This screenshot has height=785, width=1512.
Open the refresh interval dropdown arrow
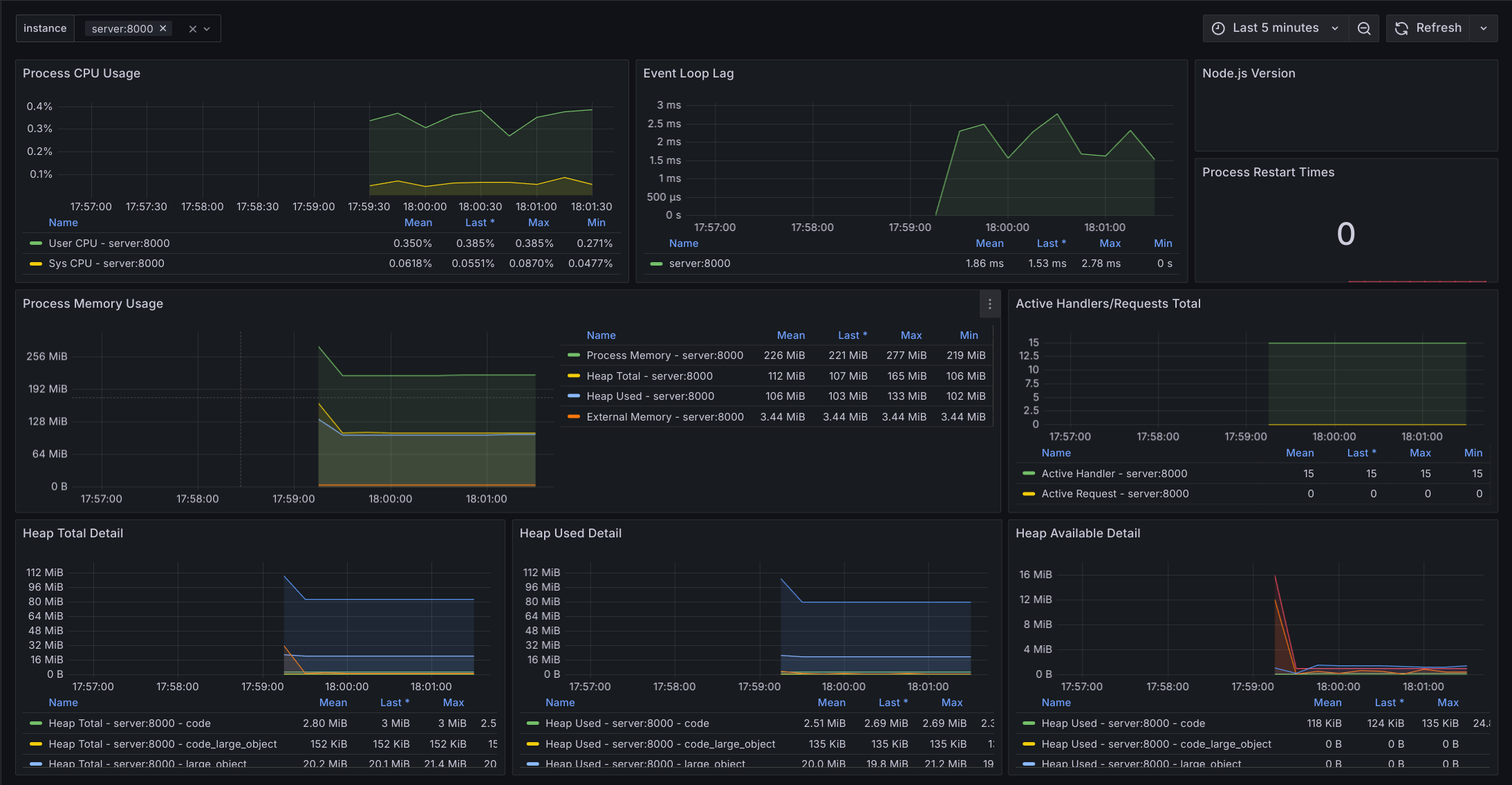pyautogui.click(x=1484, y=28)
